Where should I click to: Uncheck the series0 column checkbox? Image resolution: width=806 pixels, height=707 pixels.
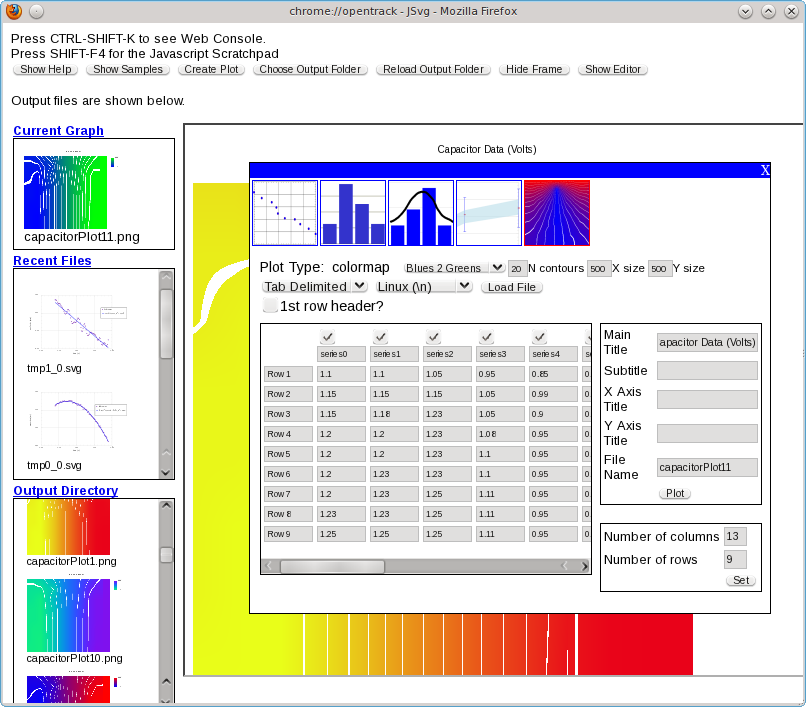click(327, 338)
